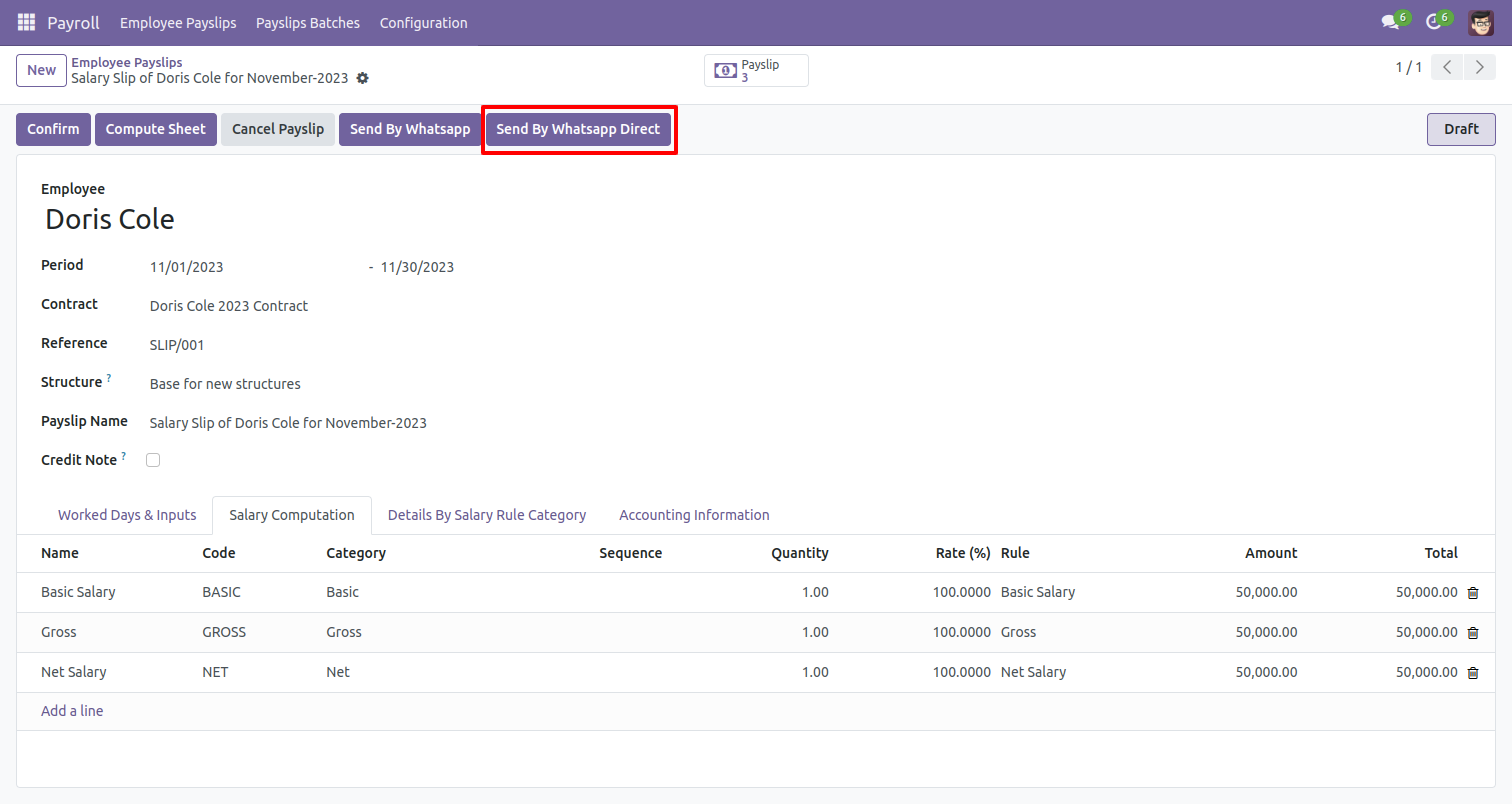
Task: Open the Contract field Doris Cole 2023 Contract
Action: (229, 306)
